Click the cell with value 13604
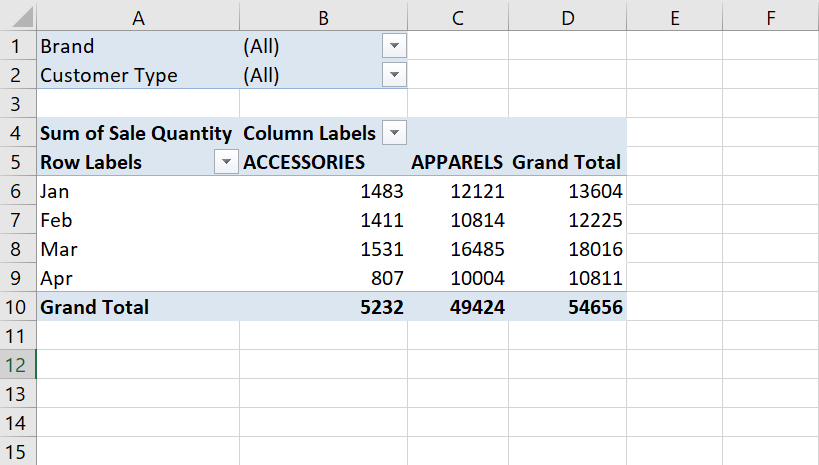Viewport: 819px width, 465px height. tap(567, 191)
